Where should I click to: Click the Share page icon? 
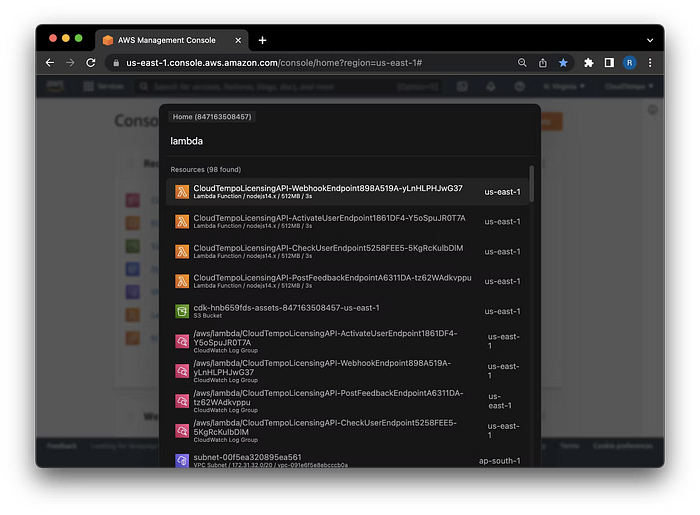click(x=542, y=63)
